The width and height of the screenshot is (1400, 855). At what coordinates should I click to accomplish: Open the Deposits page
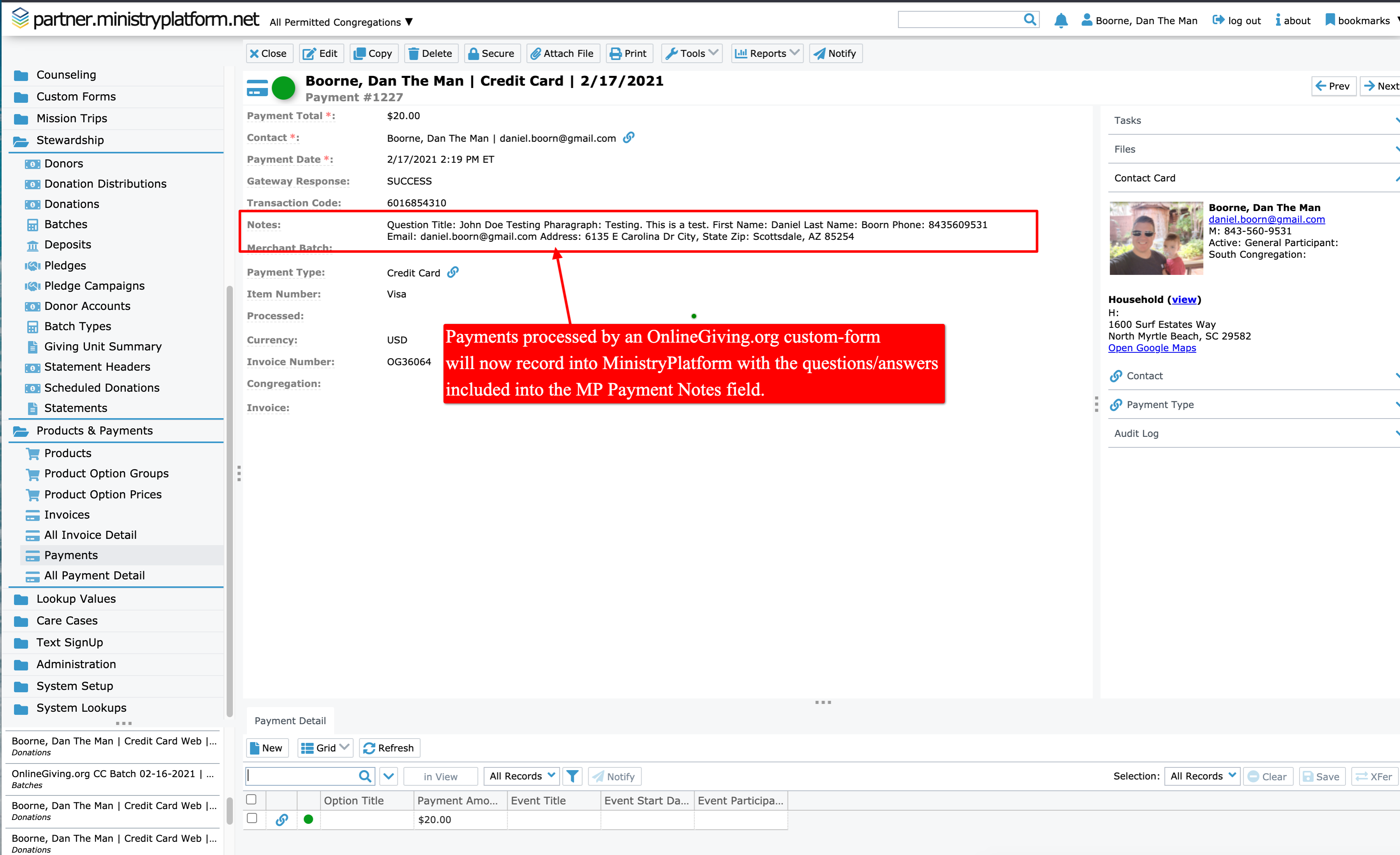point(68,245)
